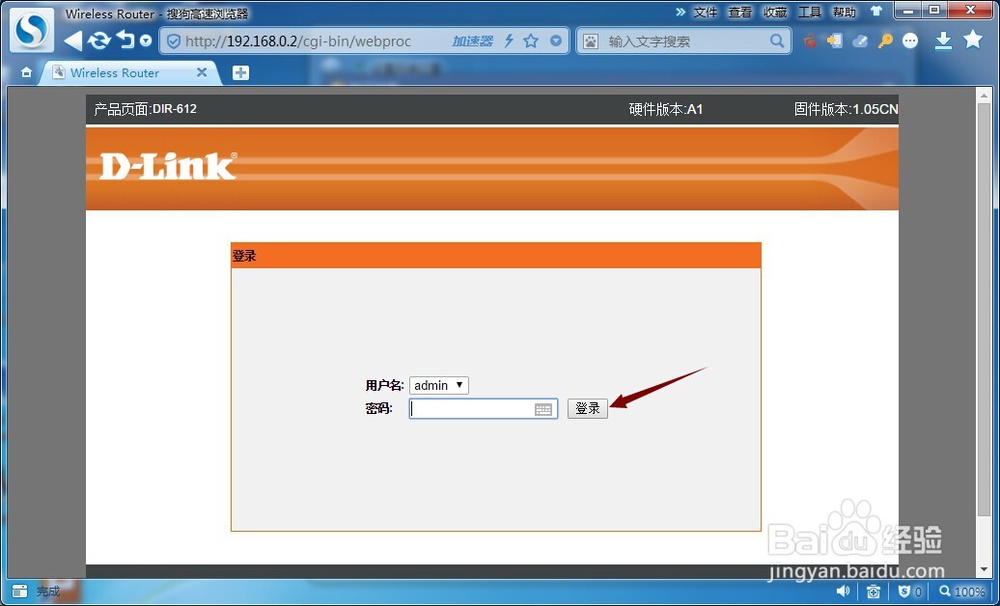Open the 帮助 menu
Viewport: 1000px width, 606px height.
pos(844,12)
